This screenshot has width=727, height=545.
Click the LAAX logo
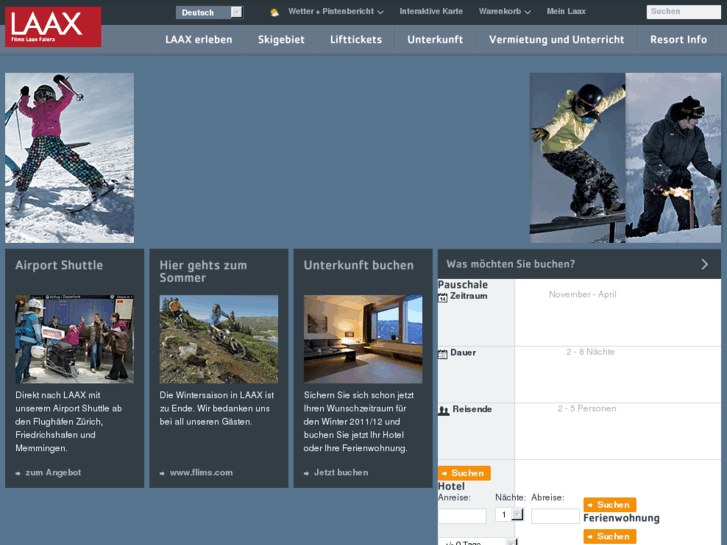coord(53,27)
